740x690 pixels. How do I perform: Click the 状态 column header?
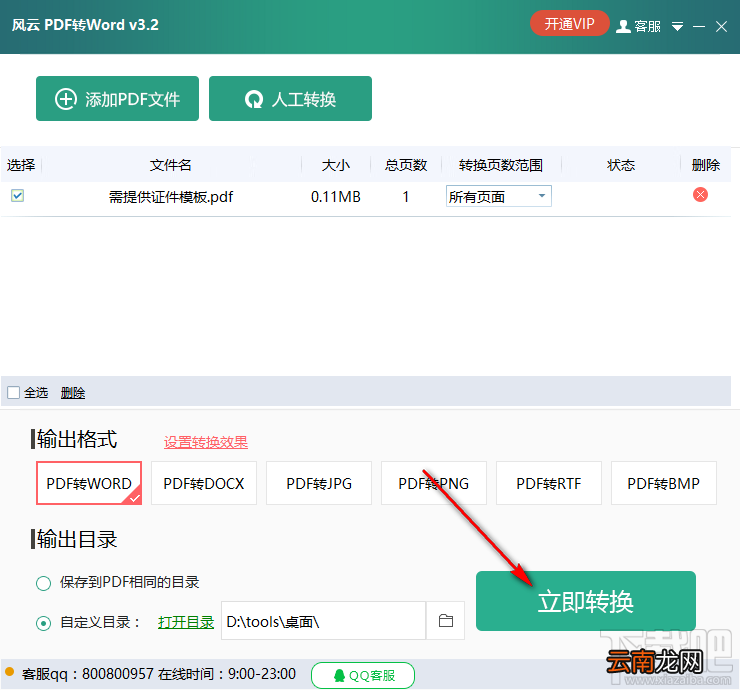pyautogui.click(x=621, y=165)
